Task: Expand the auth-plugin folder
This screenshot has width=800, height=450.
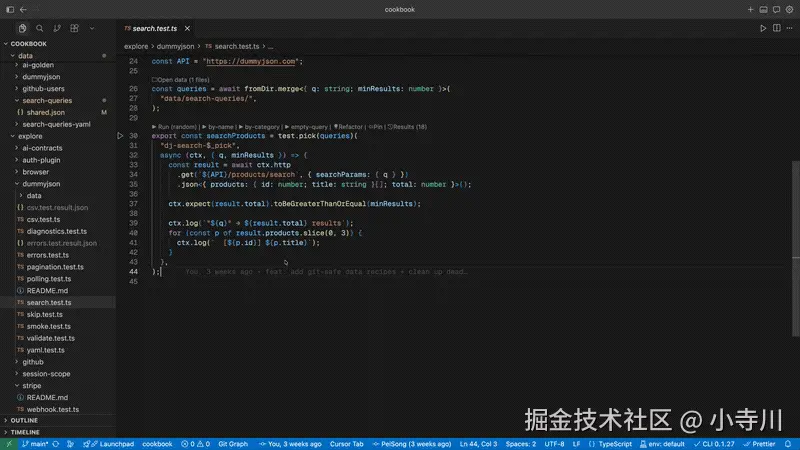Action: 41,160
